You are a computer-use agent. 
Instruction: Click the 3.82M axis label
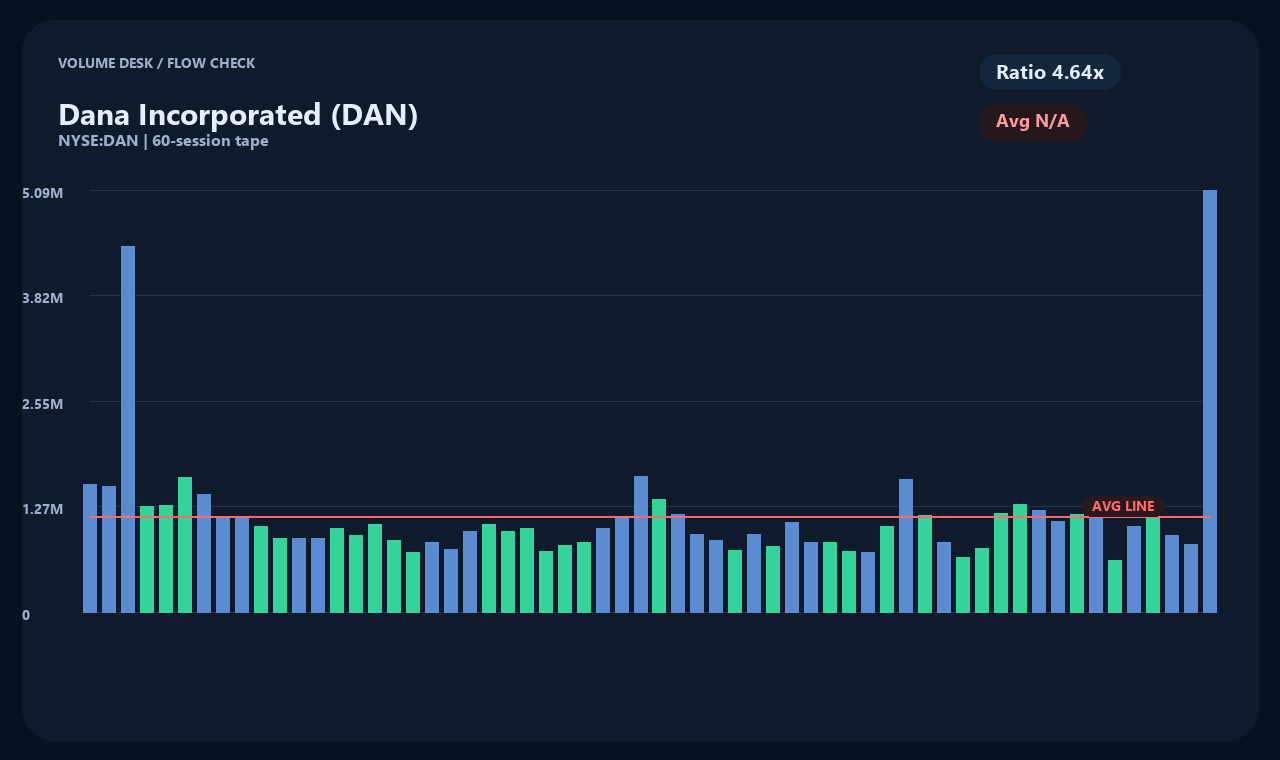point(43,298)
